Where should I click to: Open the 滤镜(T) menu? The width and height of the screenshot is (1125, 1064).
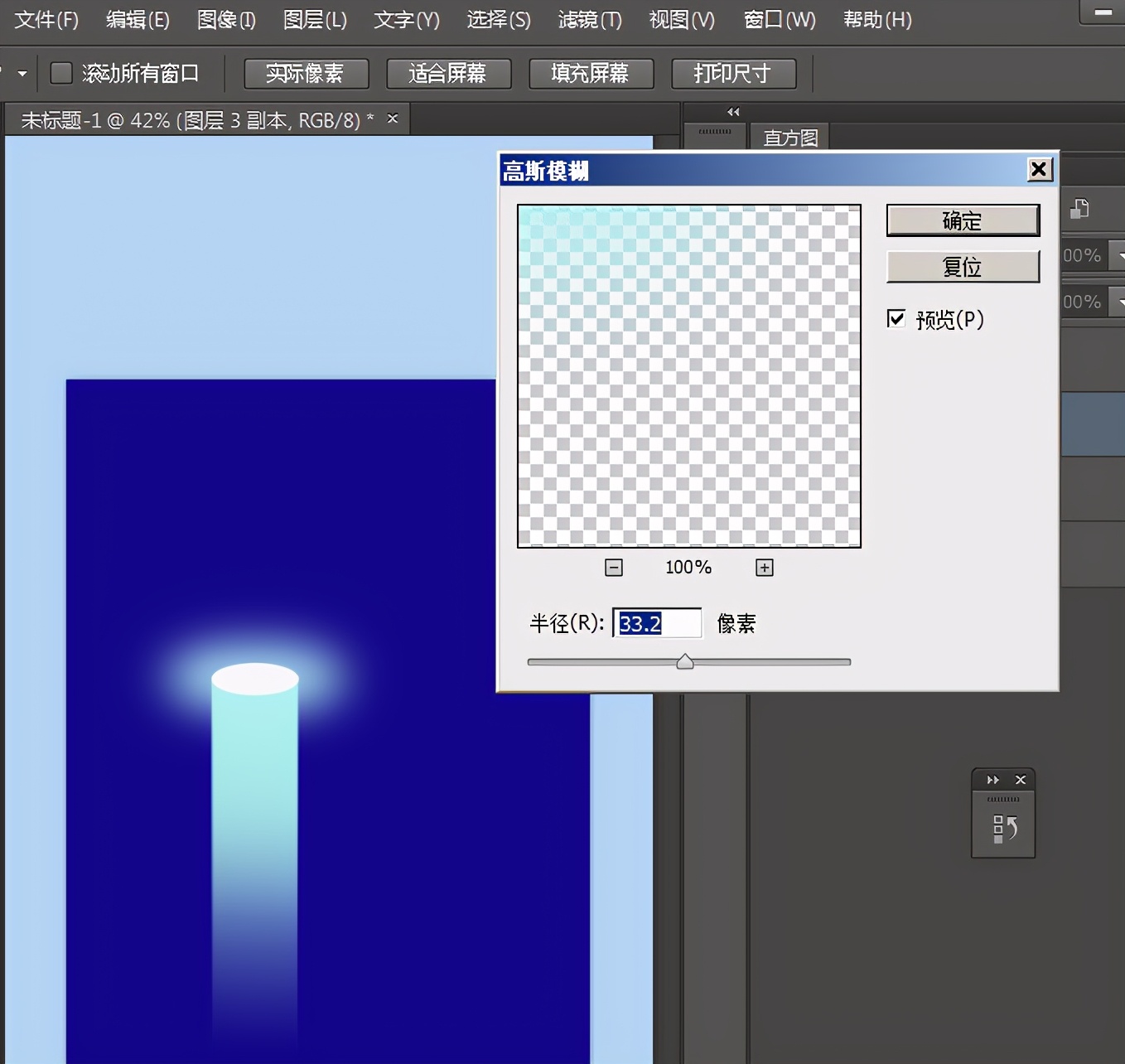pos(589,20)
